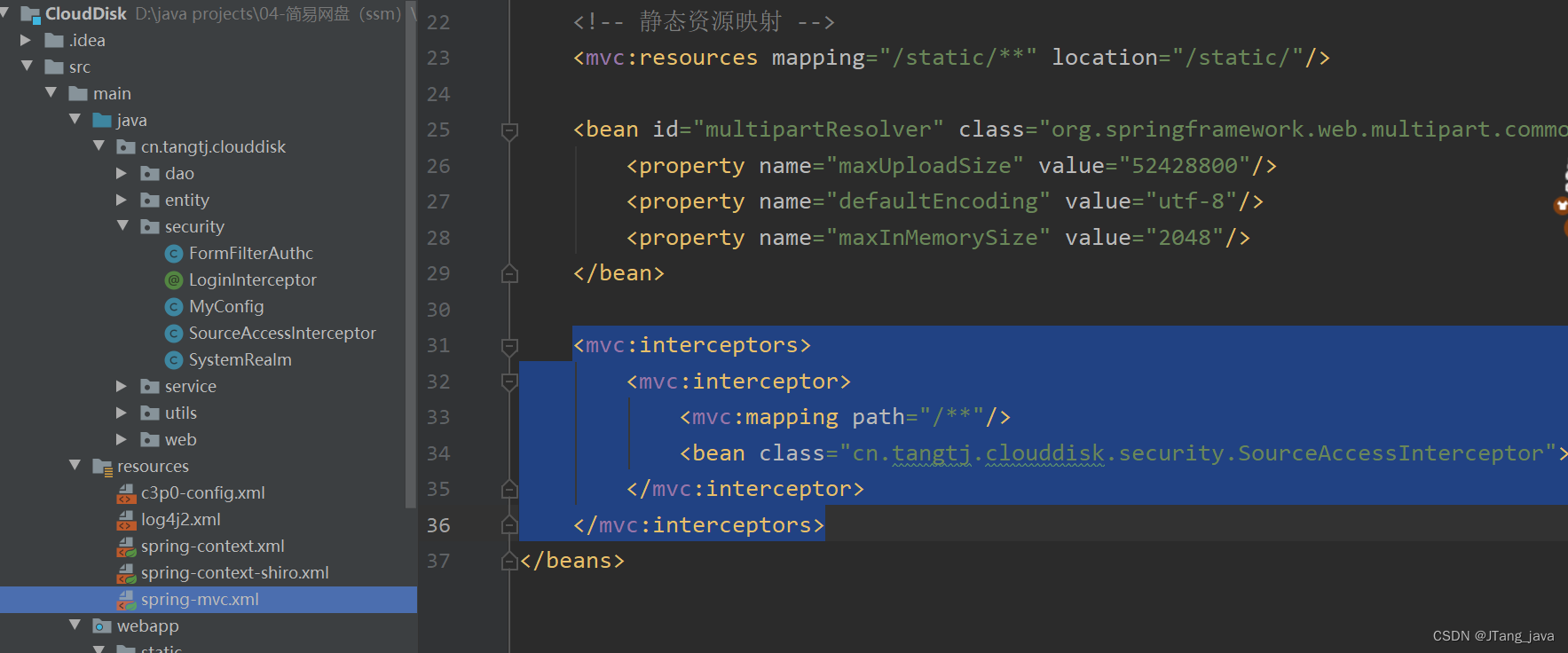Select SourceAccessInterceptor in project tree
Screen dimensions: 1568x653
[282, 334]
